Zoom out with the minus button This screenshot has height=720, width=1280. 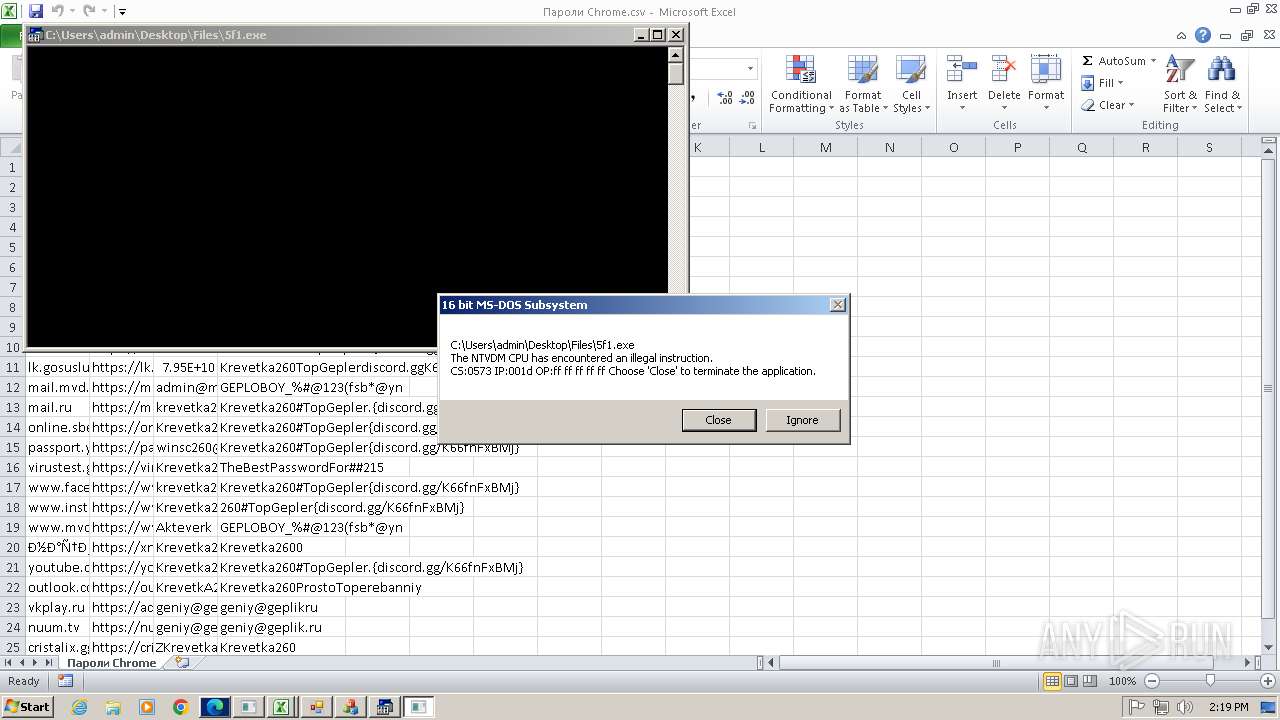click(x=1151, y=681)
